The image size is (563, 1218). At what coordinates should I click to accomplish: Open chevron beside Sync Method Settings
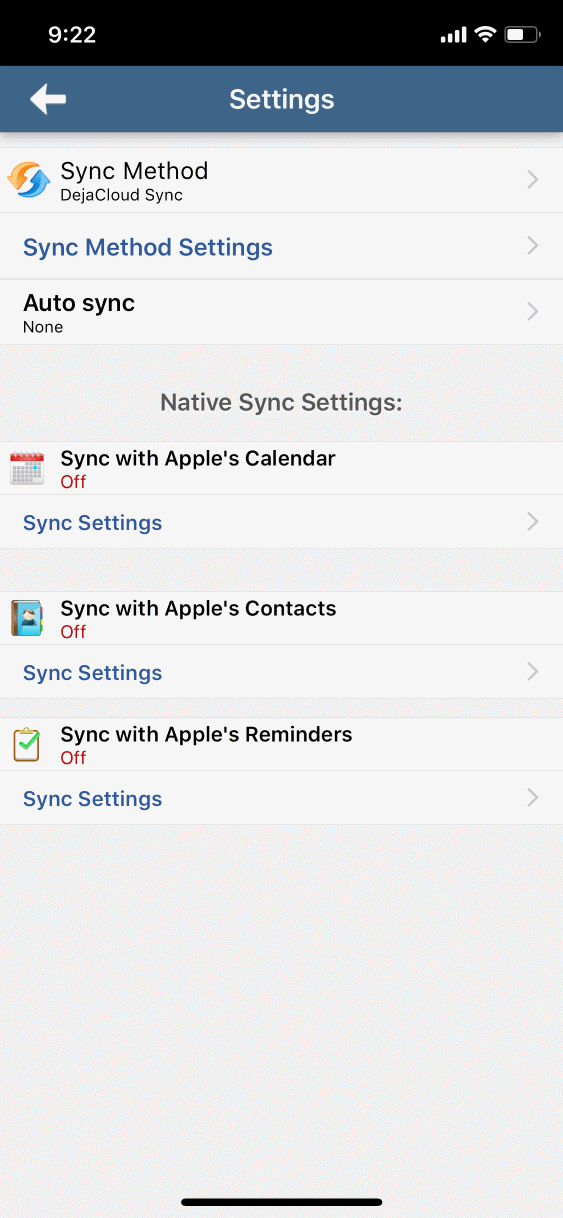(x=533, y=246)
